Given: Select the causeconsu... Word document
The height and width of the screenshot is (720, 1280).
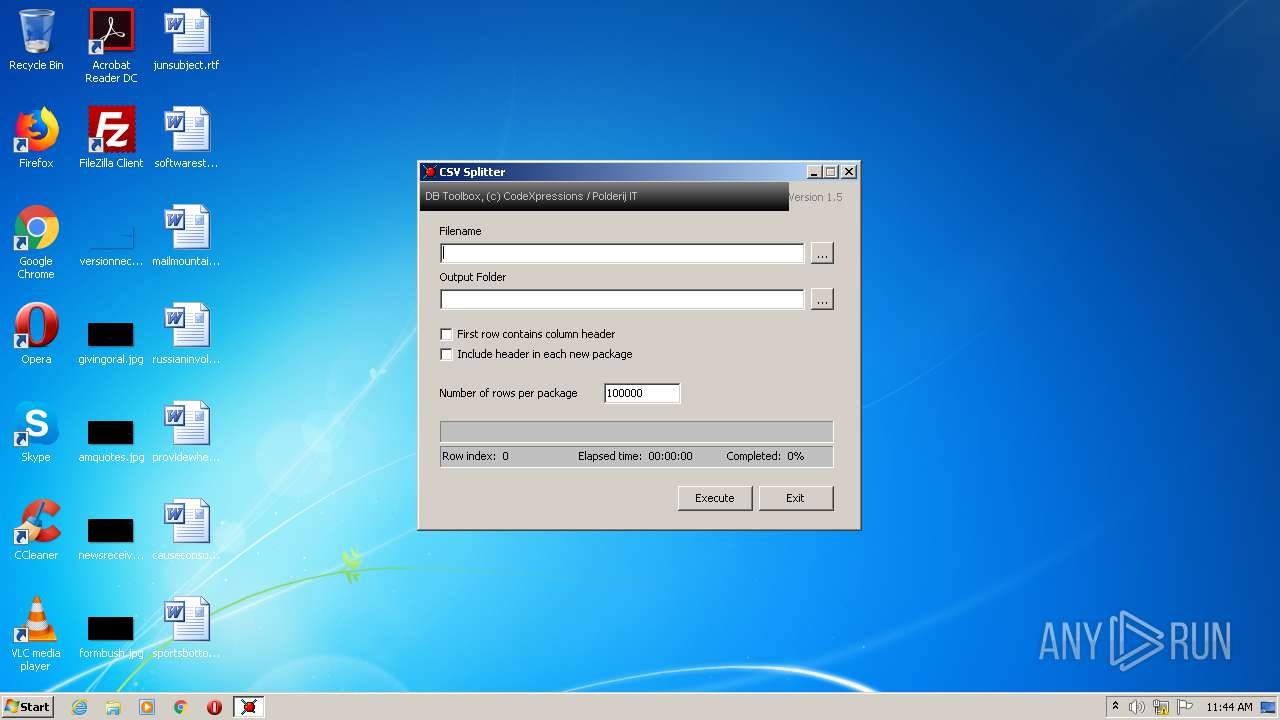Looking at the screenshot, I should coord(186,531).
